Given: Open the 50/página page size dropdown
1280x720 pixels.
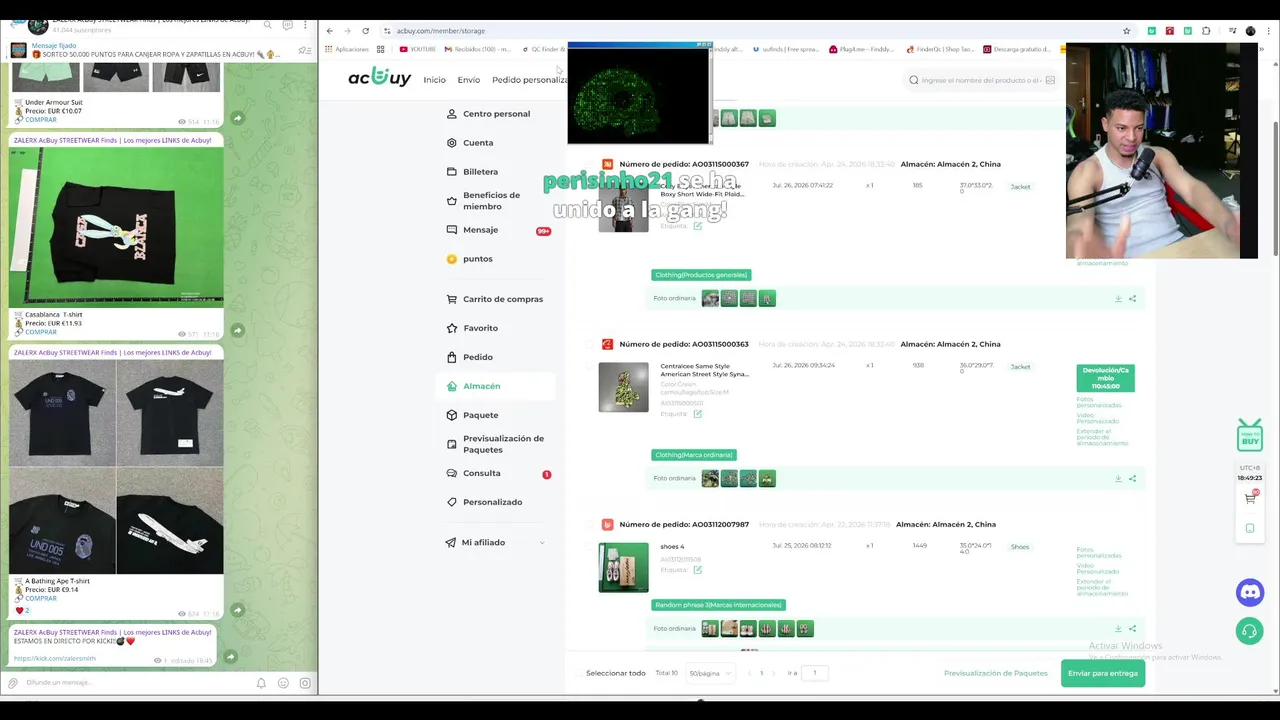Looking at the screenshot, I should tap(710, 673).
